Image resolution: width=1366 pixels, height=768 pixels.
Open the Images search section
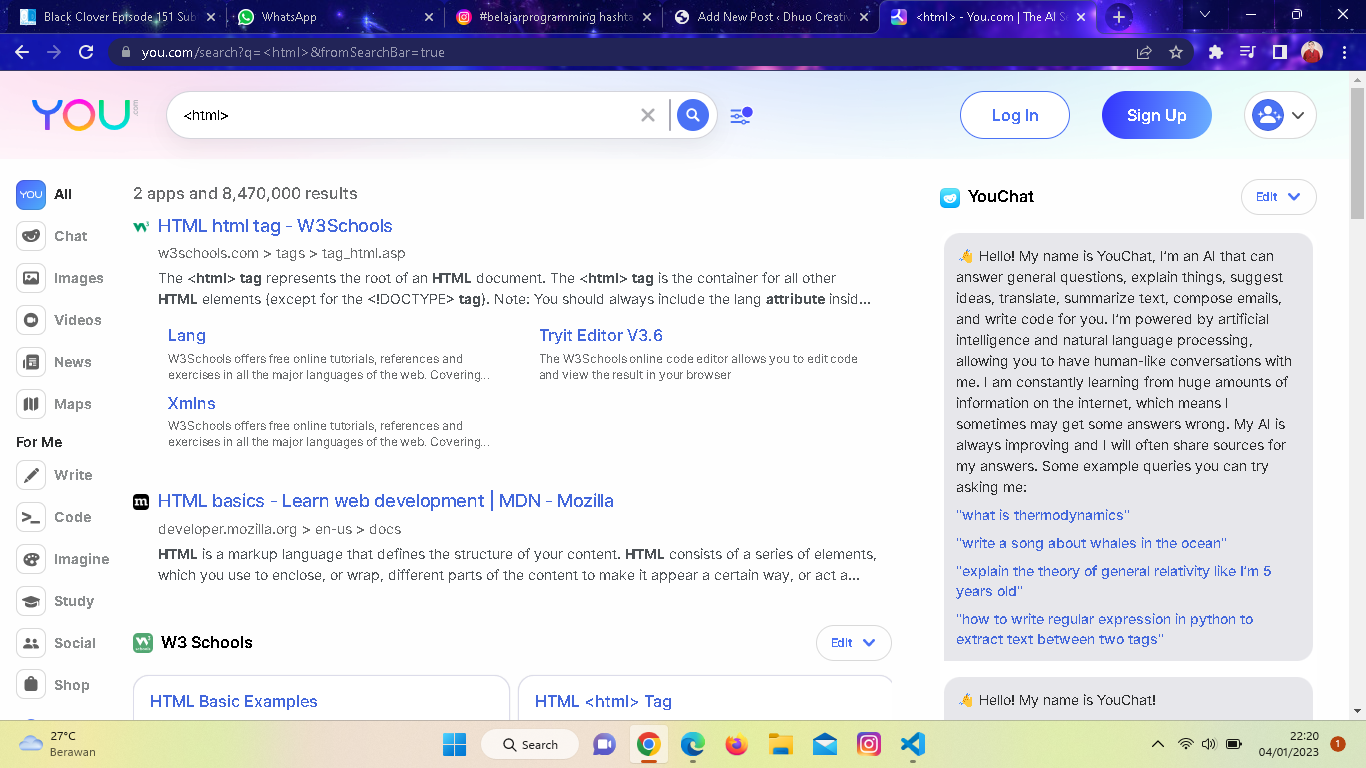coord(31,278)
